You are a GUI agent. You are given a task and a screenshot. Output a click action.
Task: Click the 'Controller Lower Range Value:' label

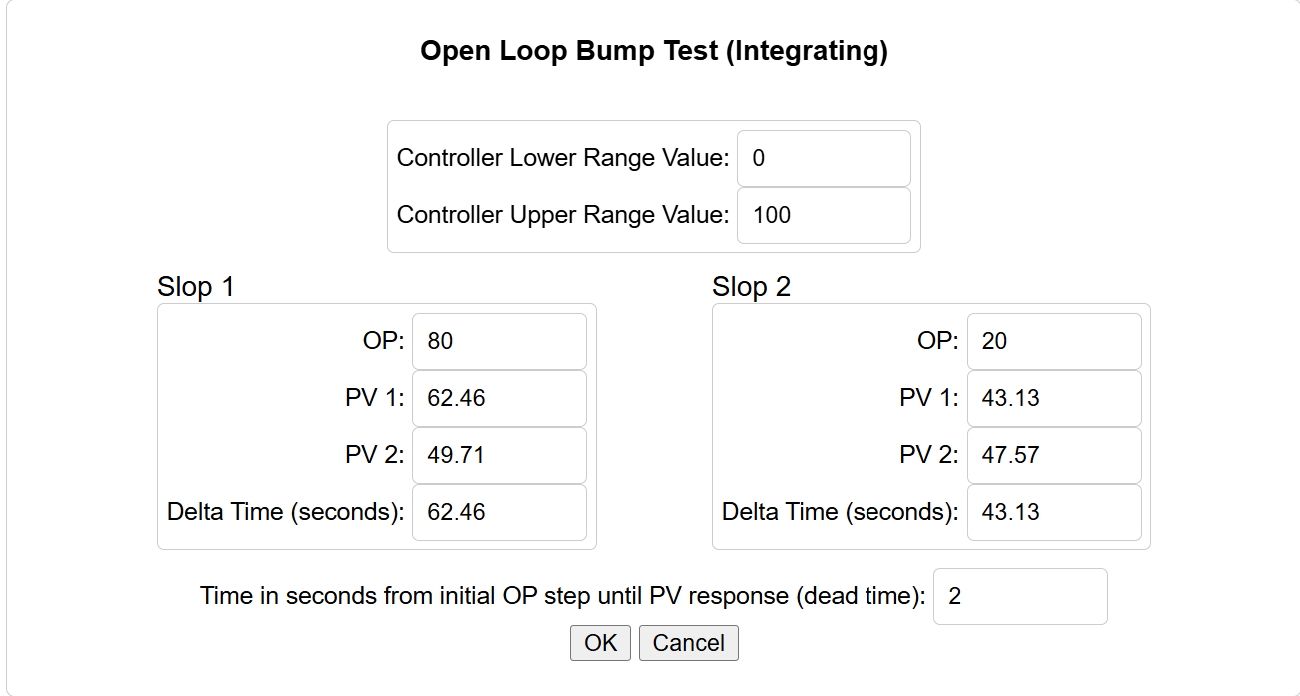(563, 158)
